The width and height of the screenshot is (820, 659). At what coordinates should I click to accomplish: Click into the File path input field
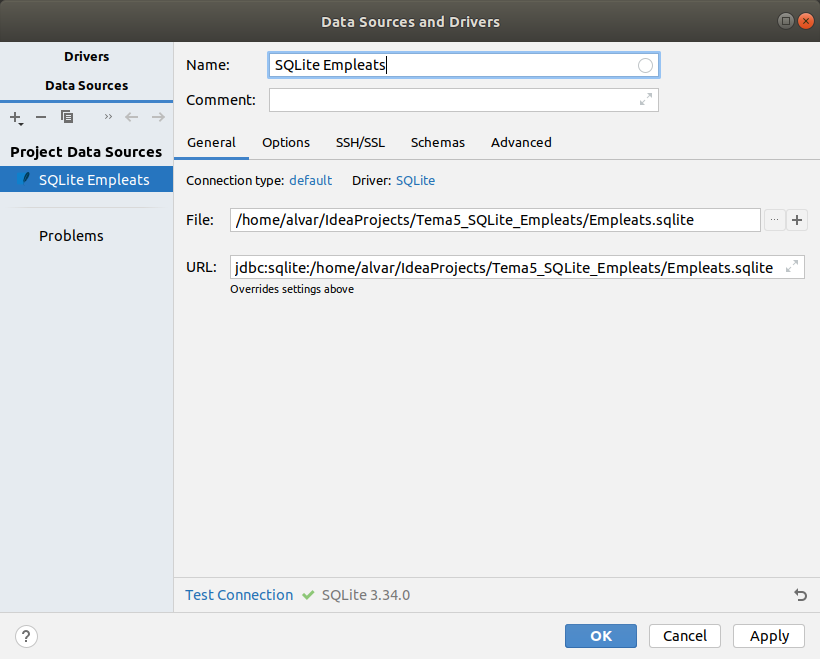[x=495, y=220]
